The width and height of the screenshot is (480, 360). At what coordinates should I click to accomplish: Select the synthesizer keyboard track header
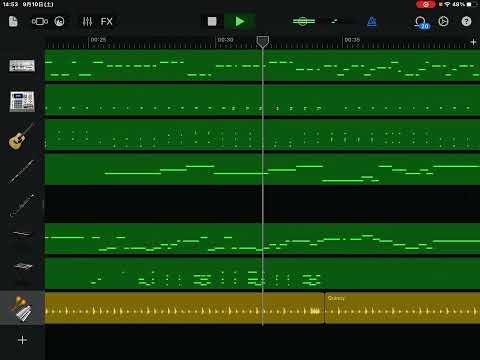[22, 66]
